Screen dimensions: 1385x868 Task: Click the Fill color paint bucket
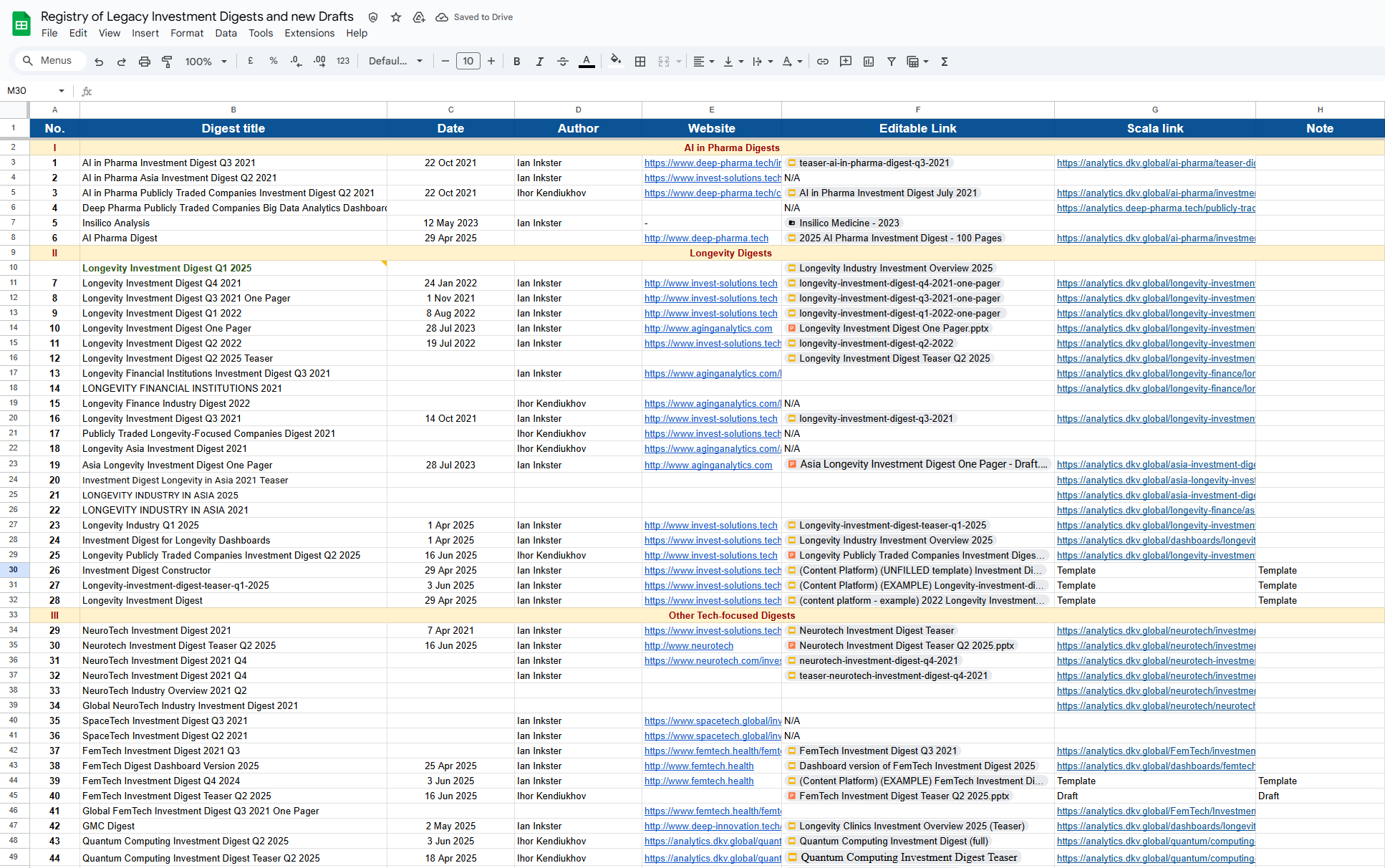[615, 62]
